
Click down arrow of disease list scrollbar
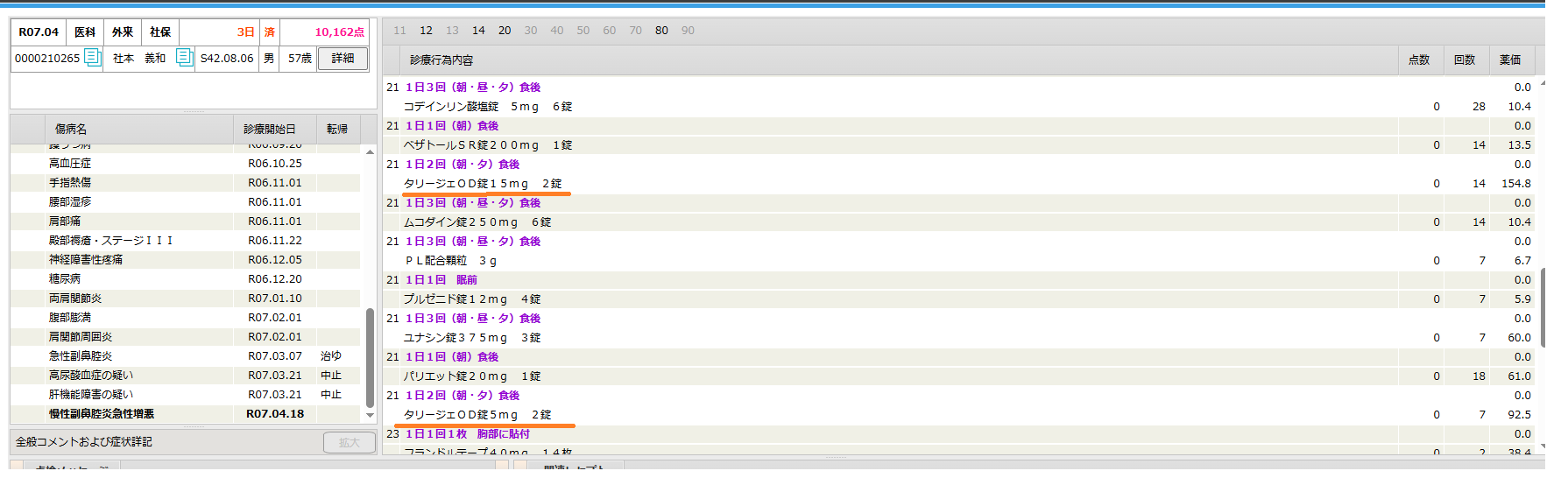point(370,416)
